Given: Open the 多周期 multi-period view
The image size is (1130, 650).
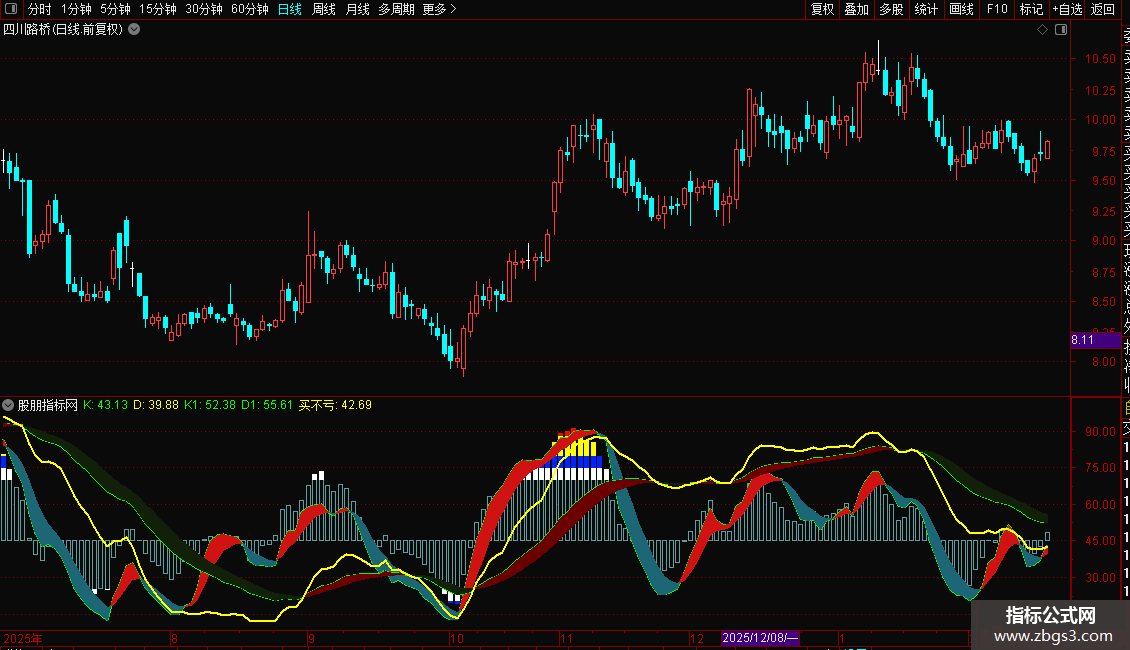Looking at the screenshot, I should click(x=396, y=9).
